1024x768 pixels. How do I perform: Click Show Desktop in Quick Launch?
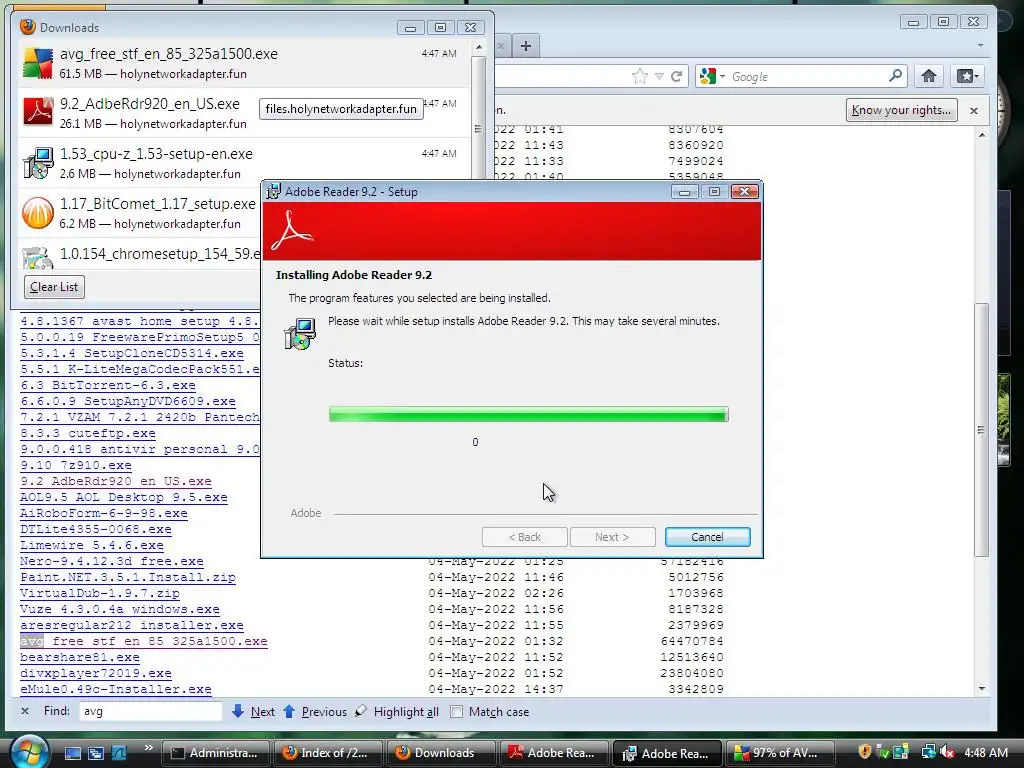[72, 753]
